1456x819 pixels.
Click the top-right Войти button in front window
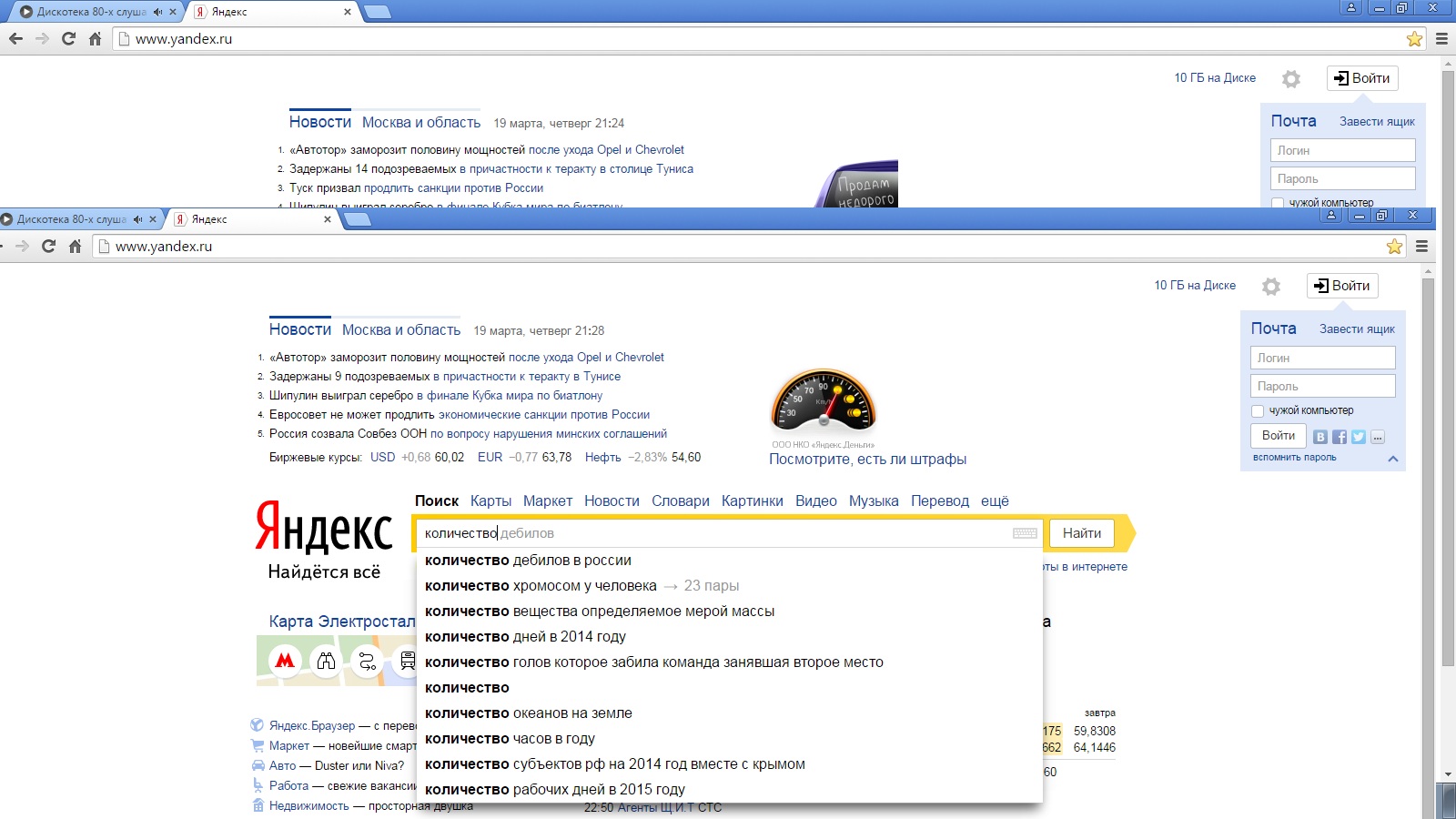click(x=1342, y=286)
